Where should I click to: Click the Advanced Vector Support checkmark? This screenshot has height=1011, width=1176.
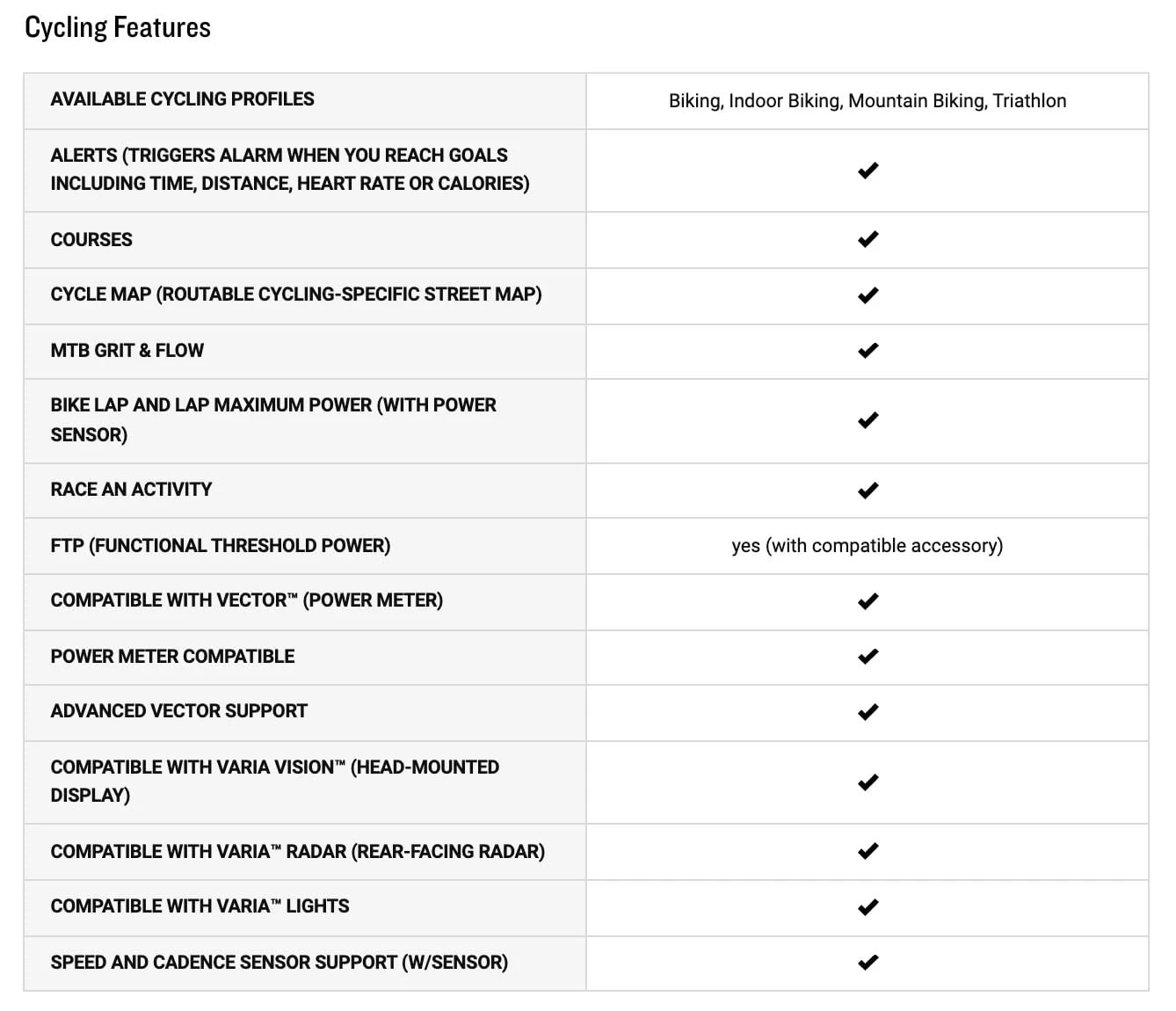pos(867,712)
